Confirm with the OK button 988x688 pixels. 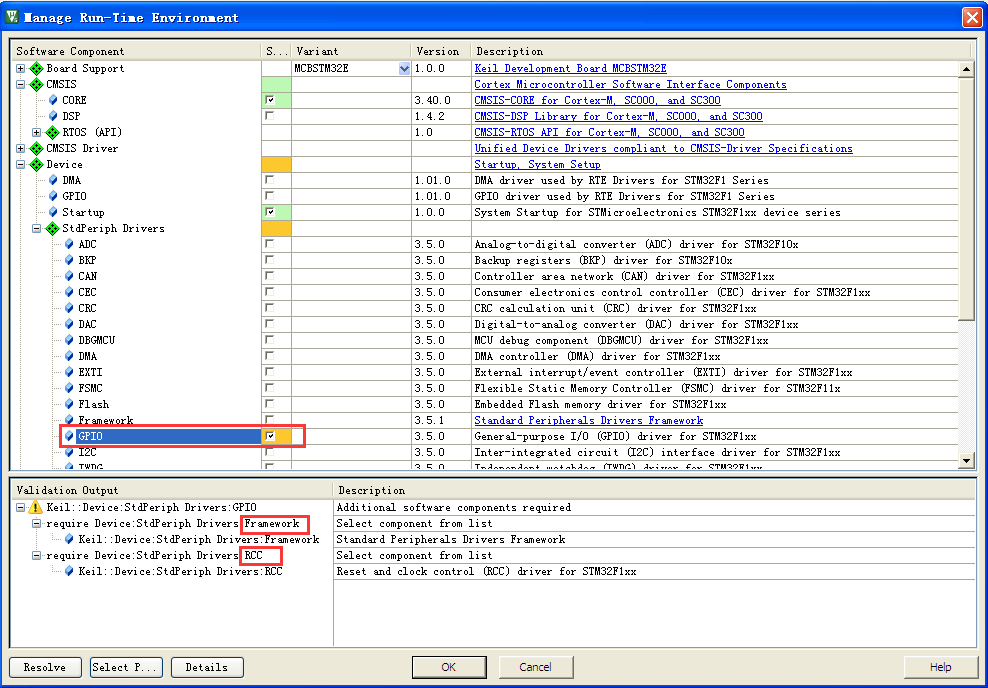[449, 667]
